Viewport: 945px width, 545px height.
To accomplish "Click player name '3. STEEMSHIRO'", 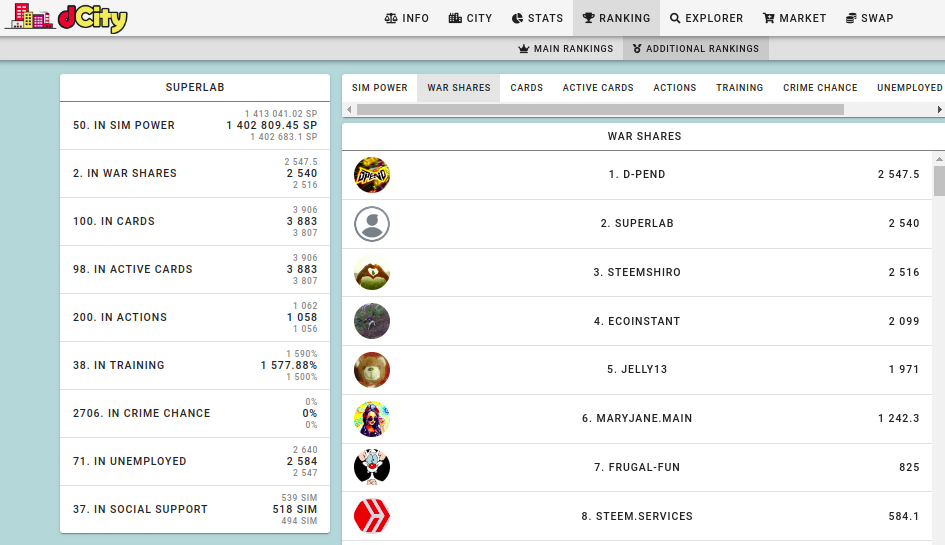I will 637,272.
